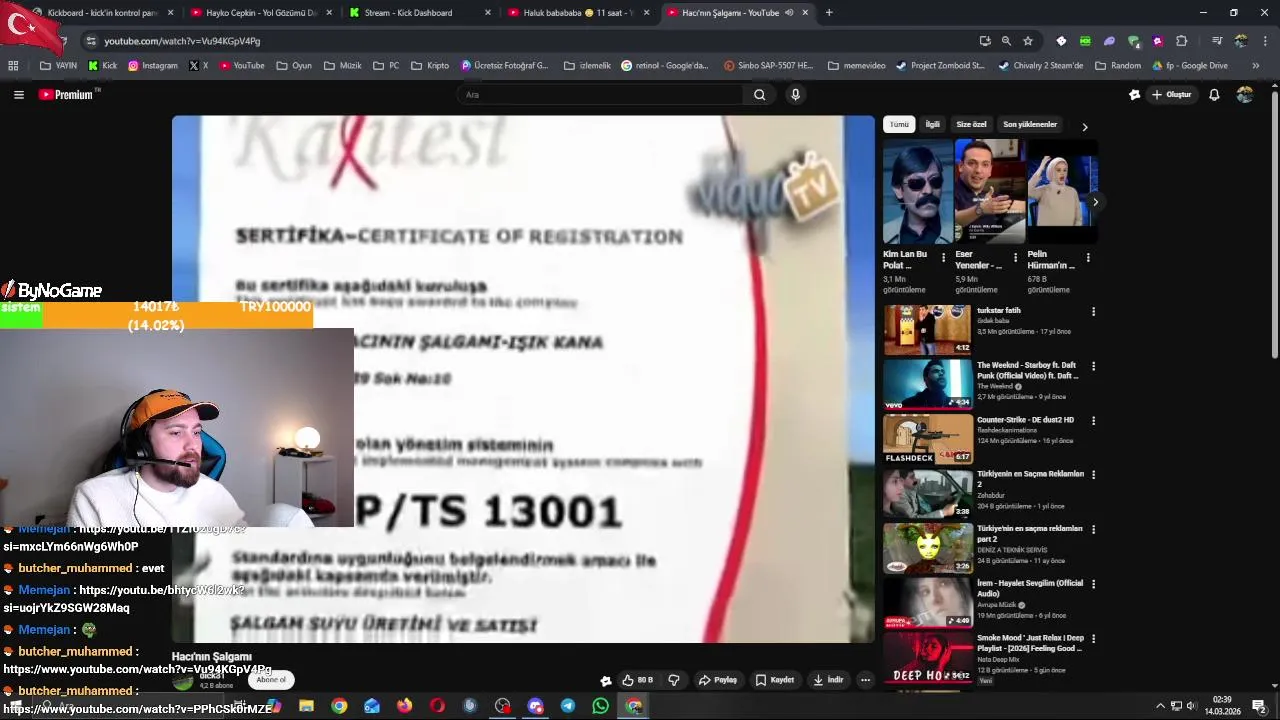Open the YAYIN bookmarks folder
The width and height of the screenshot is (1280, 720).
point(59,66)
